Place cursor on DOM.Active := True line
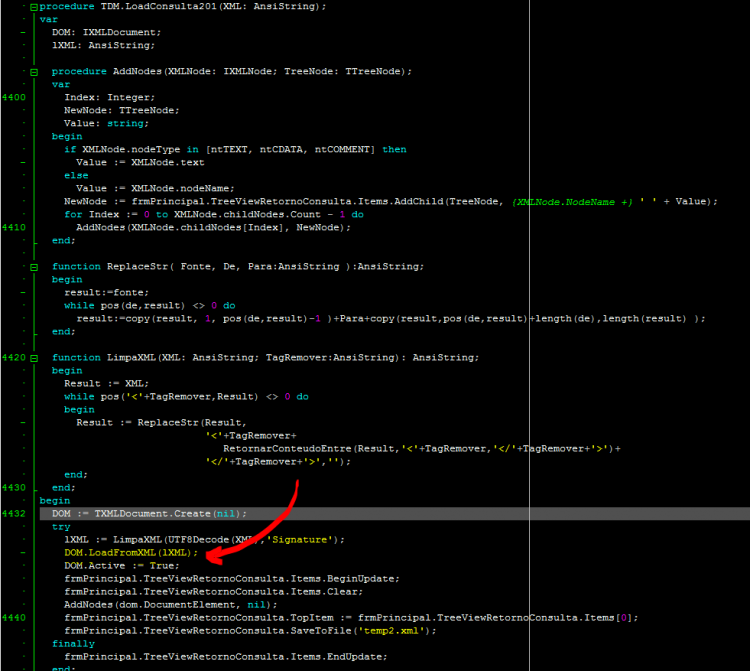The image size is (750, 671). click(121, 566)
